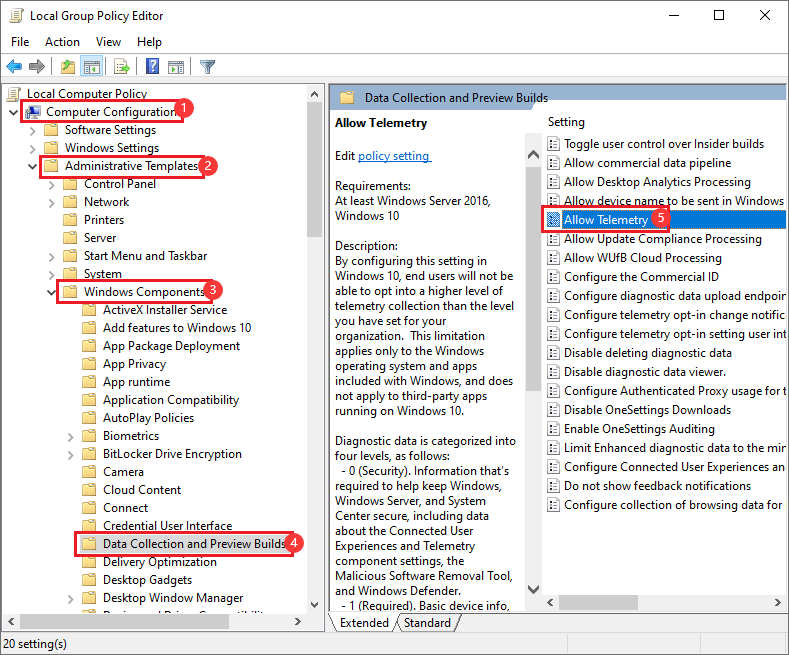Screen dimensions: 789x655
Task: Select the Configure the Commercial ID setting
Action: point(640,277)
